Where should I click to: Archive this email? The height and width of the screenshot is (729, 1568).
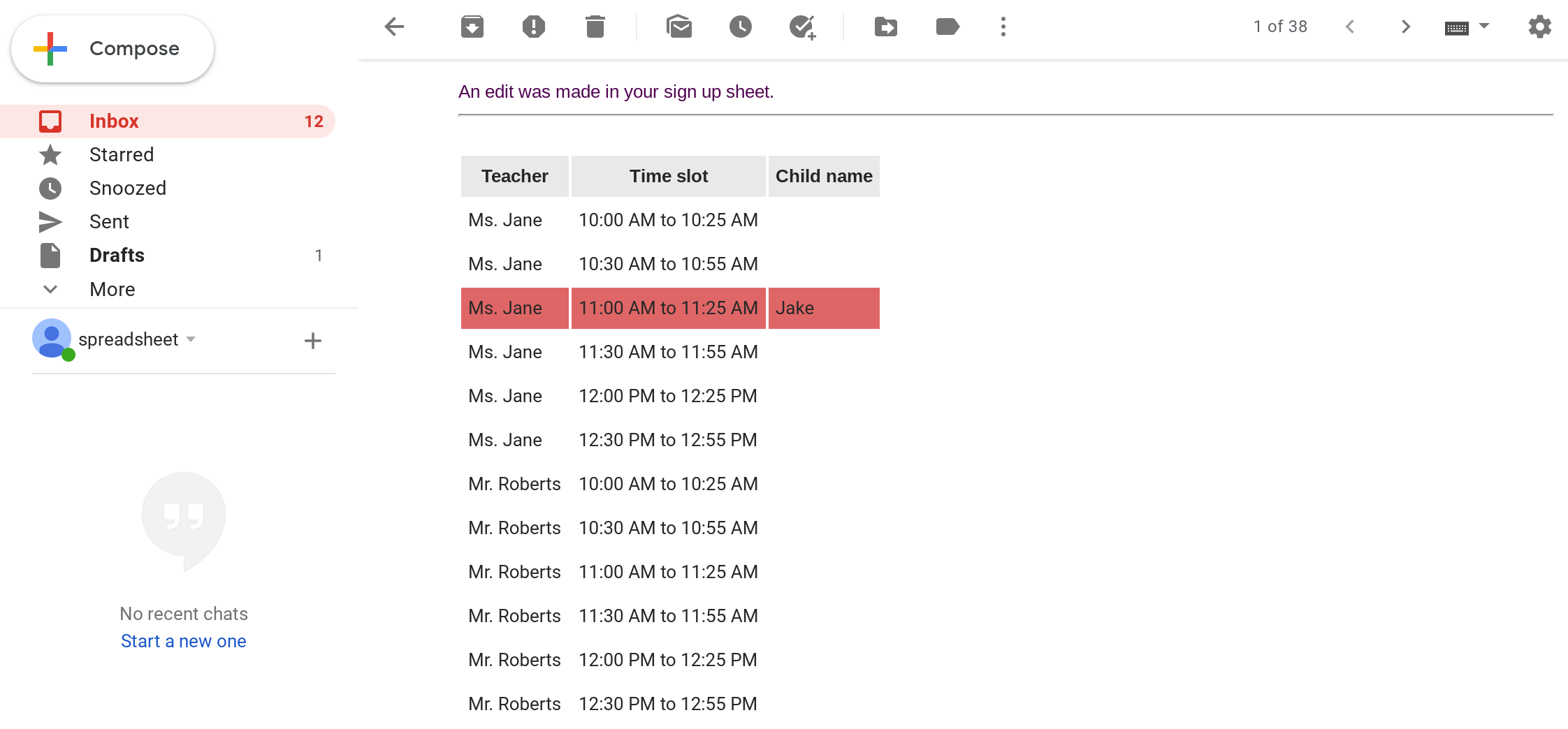472,27
